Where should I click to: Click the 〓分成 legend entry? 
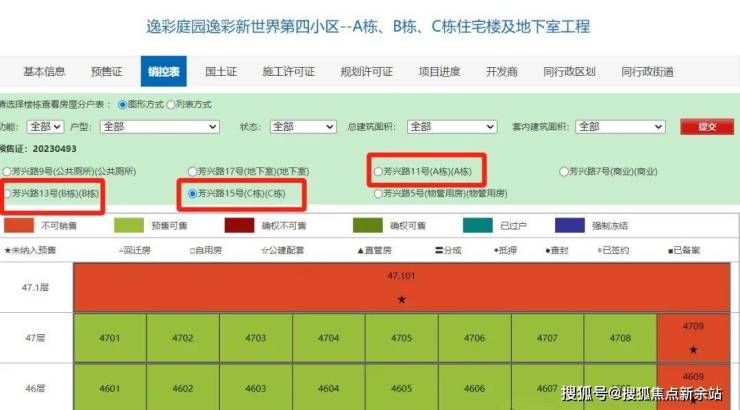(x=448, y=250)
